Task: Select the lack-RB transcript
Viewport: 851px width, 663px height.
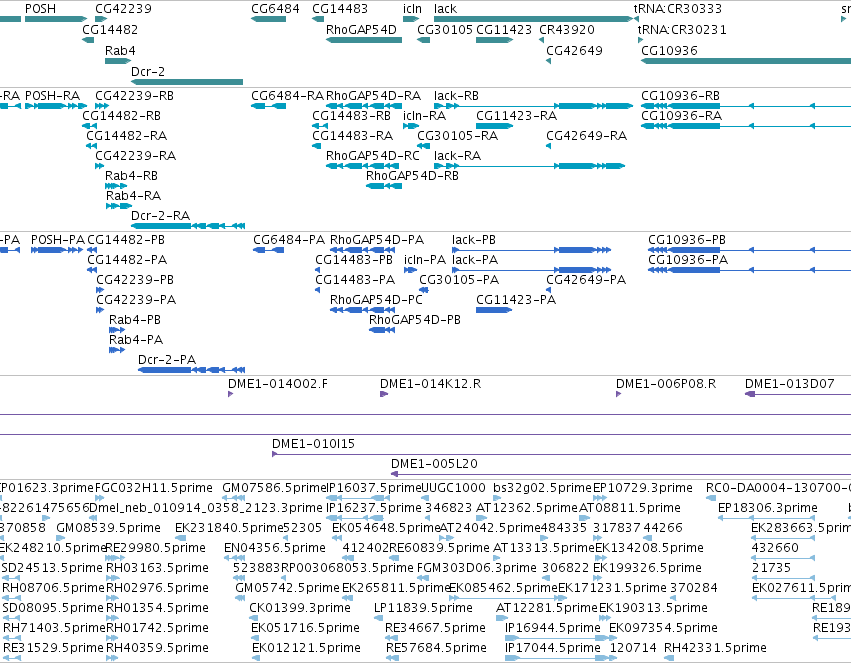Action: click(534, 106)
